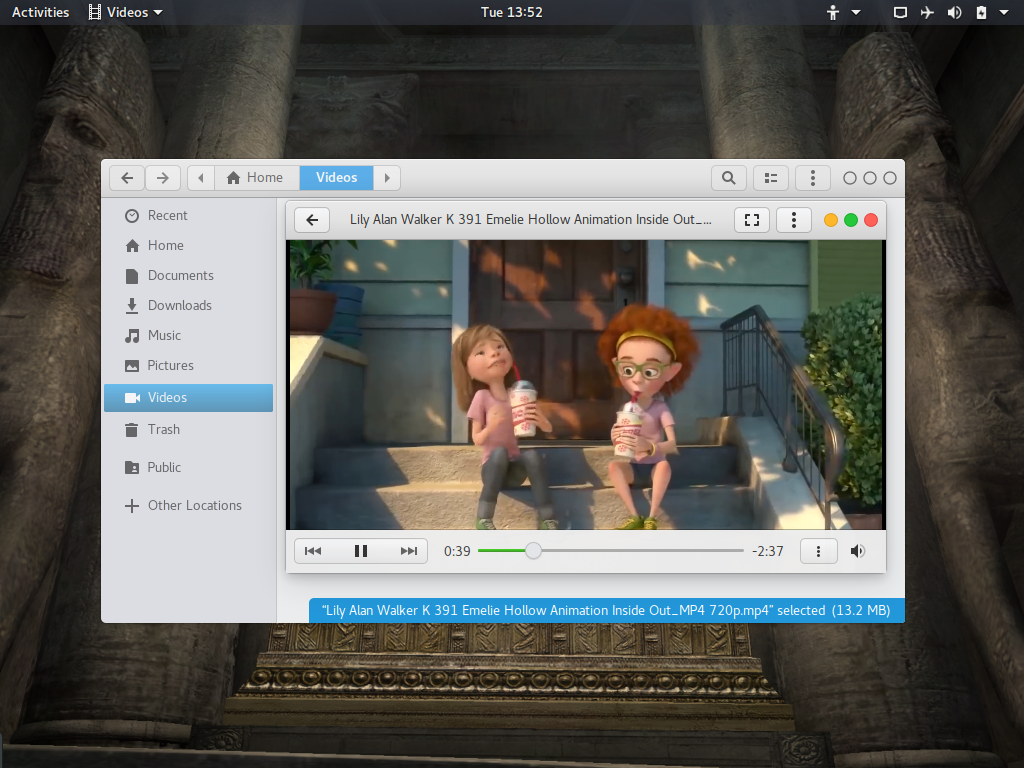Select the Videos path breadcrumb
Image resolution: width=1024 pixels, height=768 pixels.
click(336, 178)
